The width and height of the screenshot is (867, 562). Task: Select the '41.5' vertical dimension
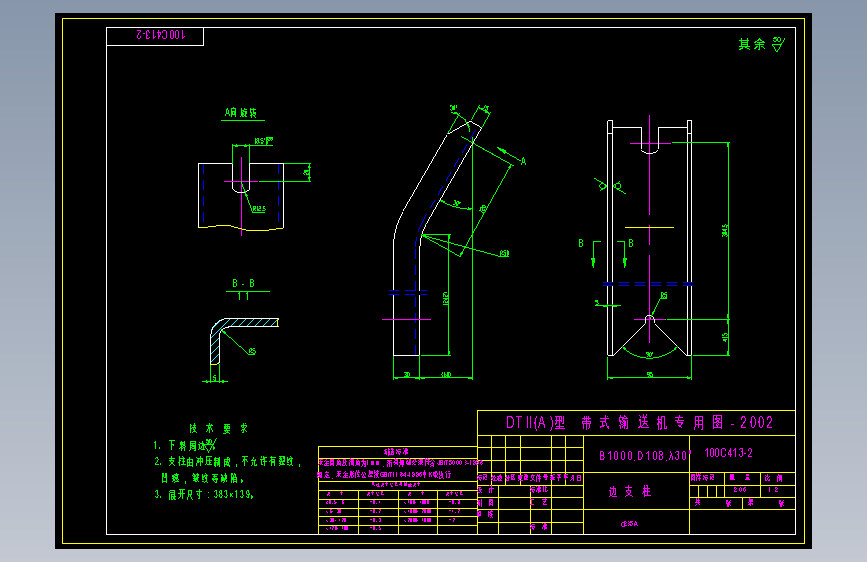[x=725, y=336]
